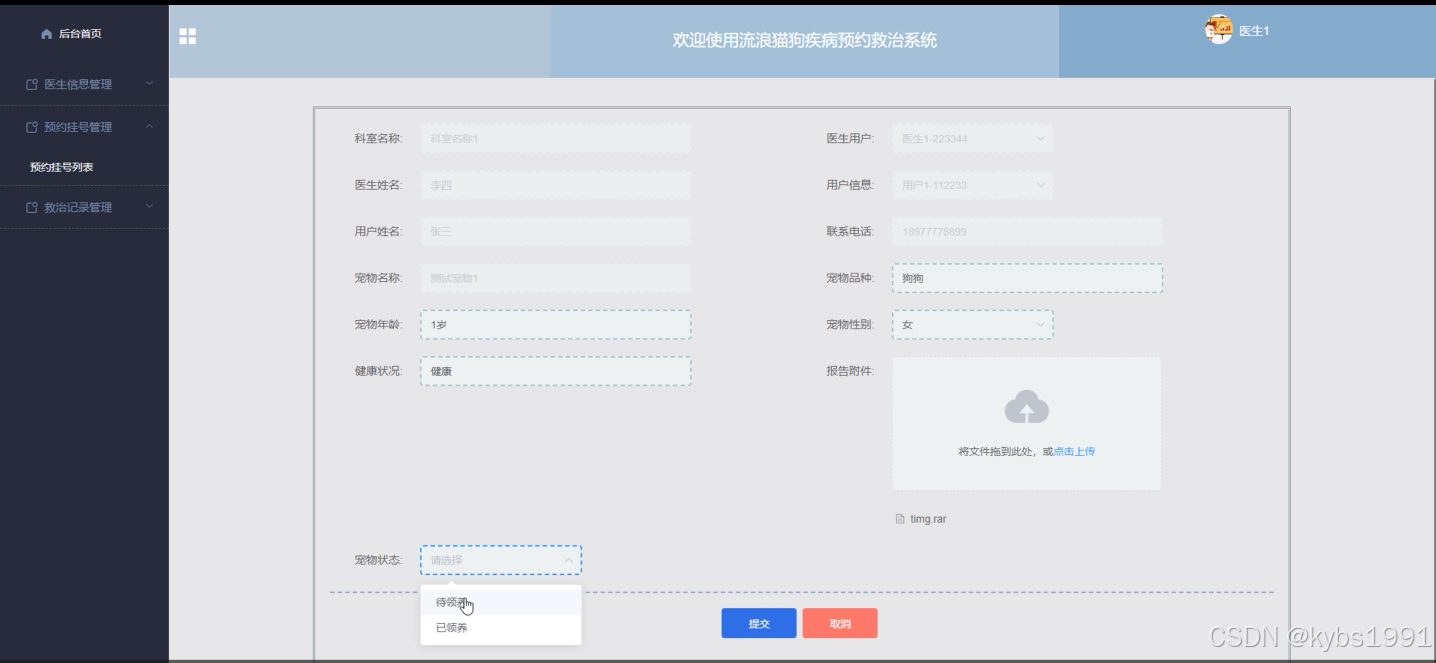The width and height of the screenshot is (1436, 663).
Task: Select 已领养 option in dropdown
Action: pos(501,628)
